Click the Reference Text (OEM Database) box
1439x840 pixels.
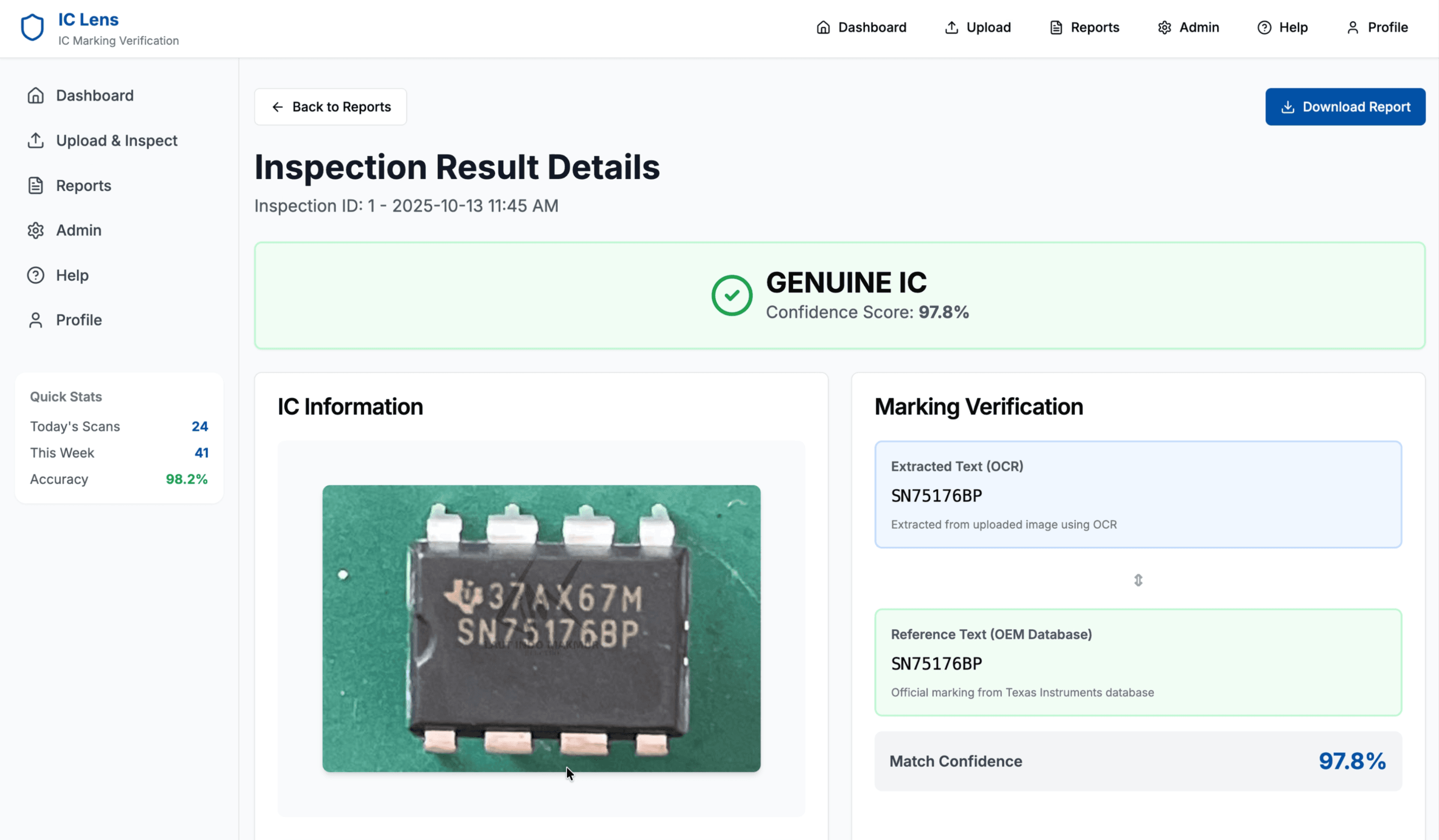[1138, 662]
